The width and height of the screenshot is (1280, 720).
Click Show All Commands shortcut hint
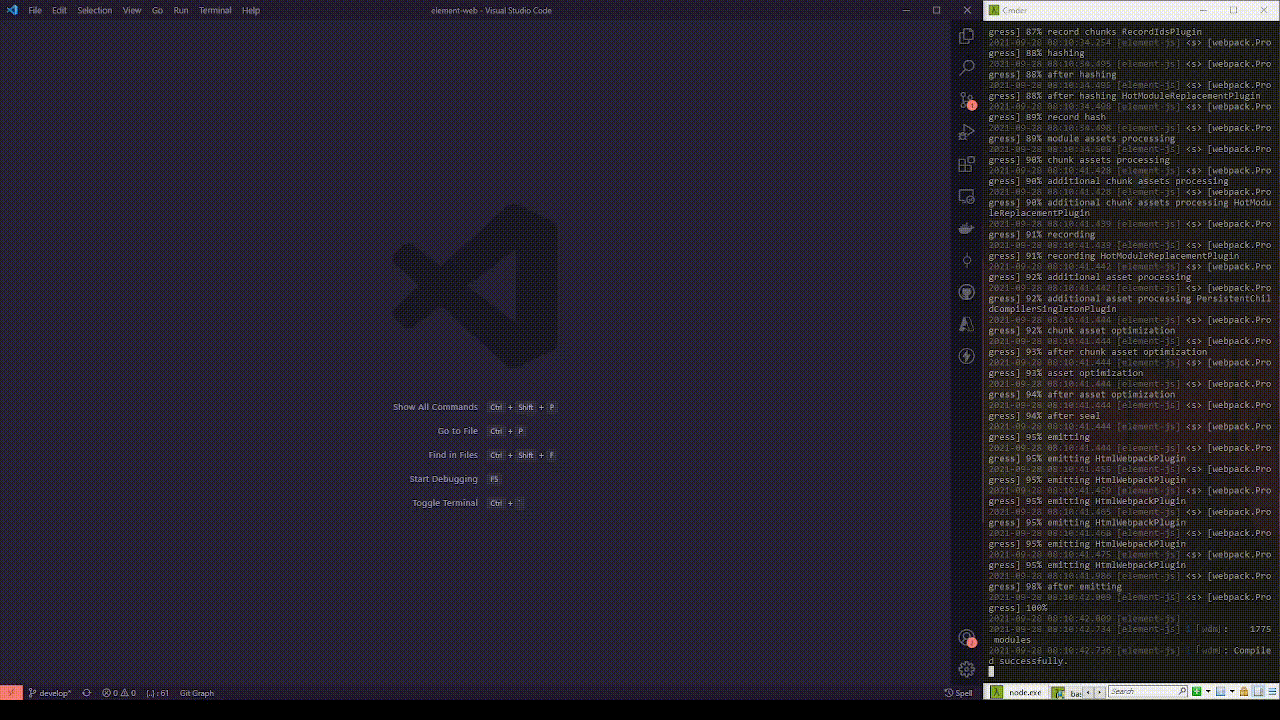pyautogui.click(x=474, y=407)
